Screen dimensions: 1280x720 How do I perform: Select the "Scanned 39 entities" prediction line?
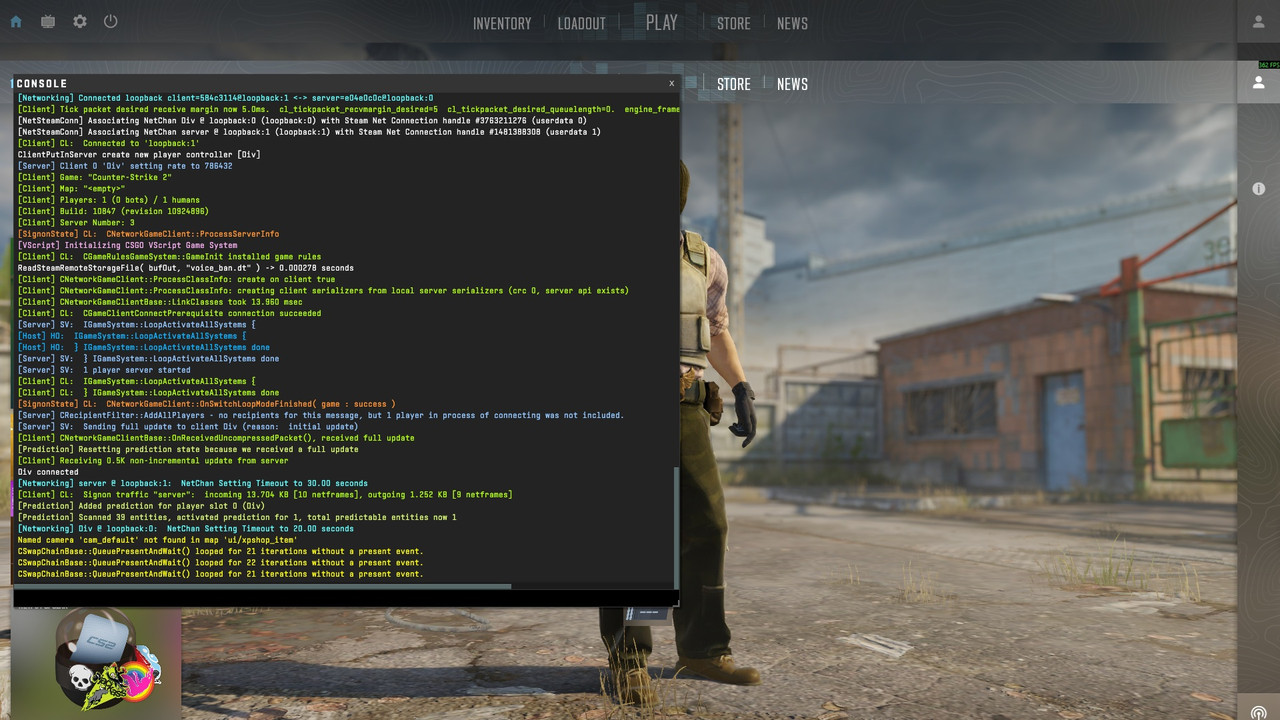pyautogui.click(x=237, y=517)
